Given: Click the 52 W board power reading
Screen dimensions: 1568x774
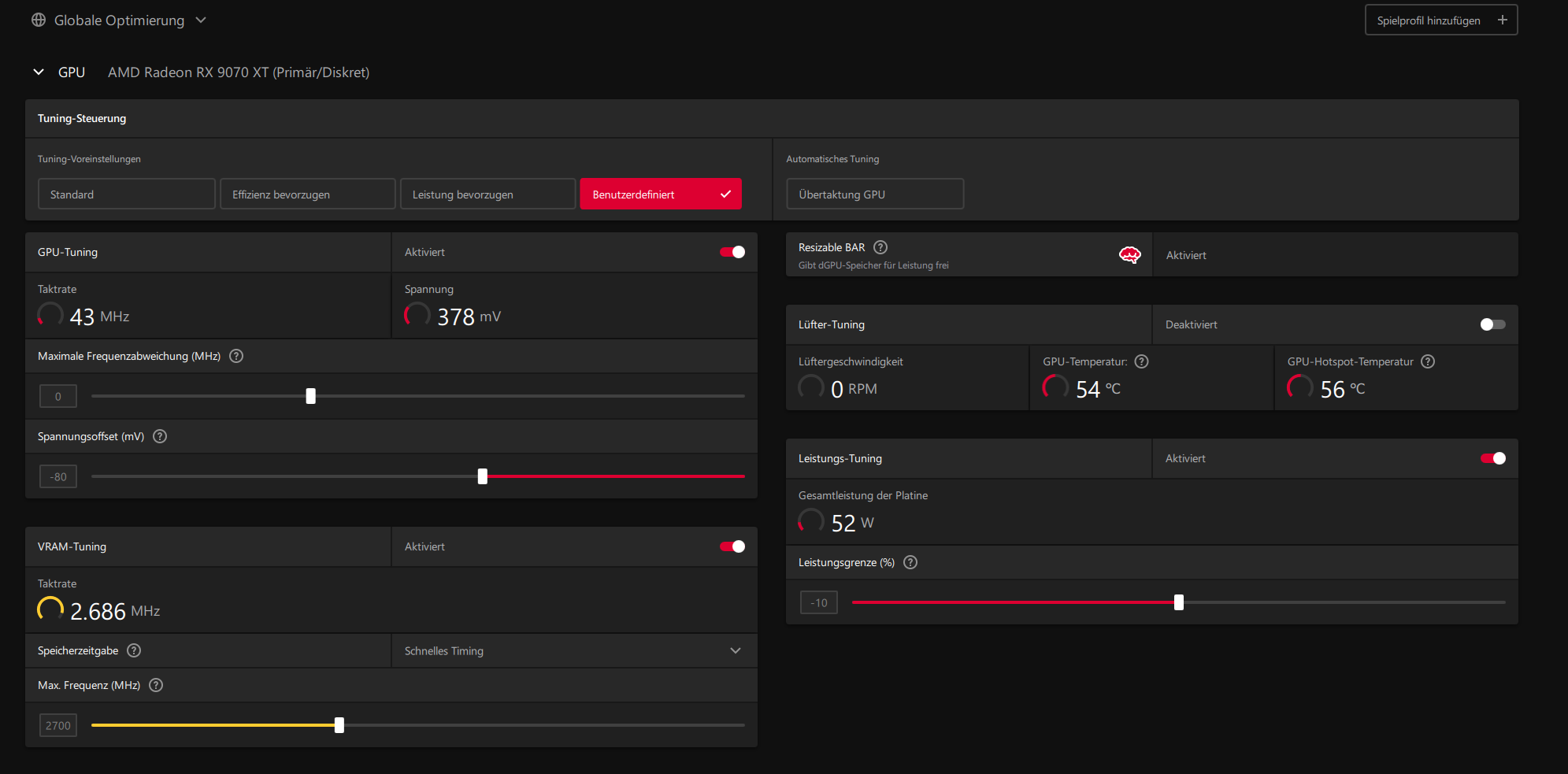Looking at the screenshot, I should click(x=852, y=523).
